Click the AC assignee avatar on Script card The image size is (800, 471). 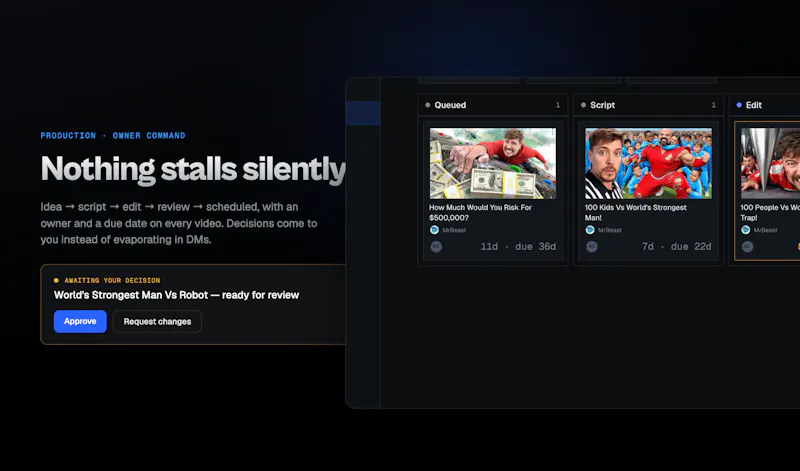click(591, 246)
